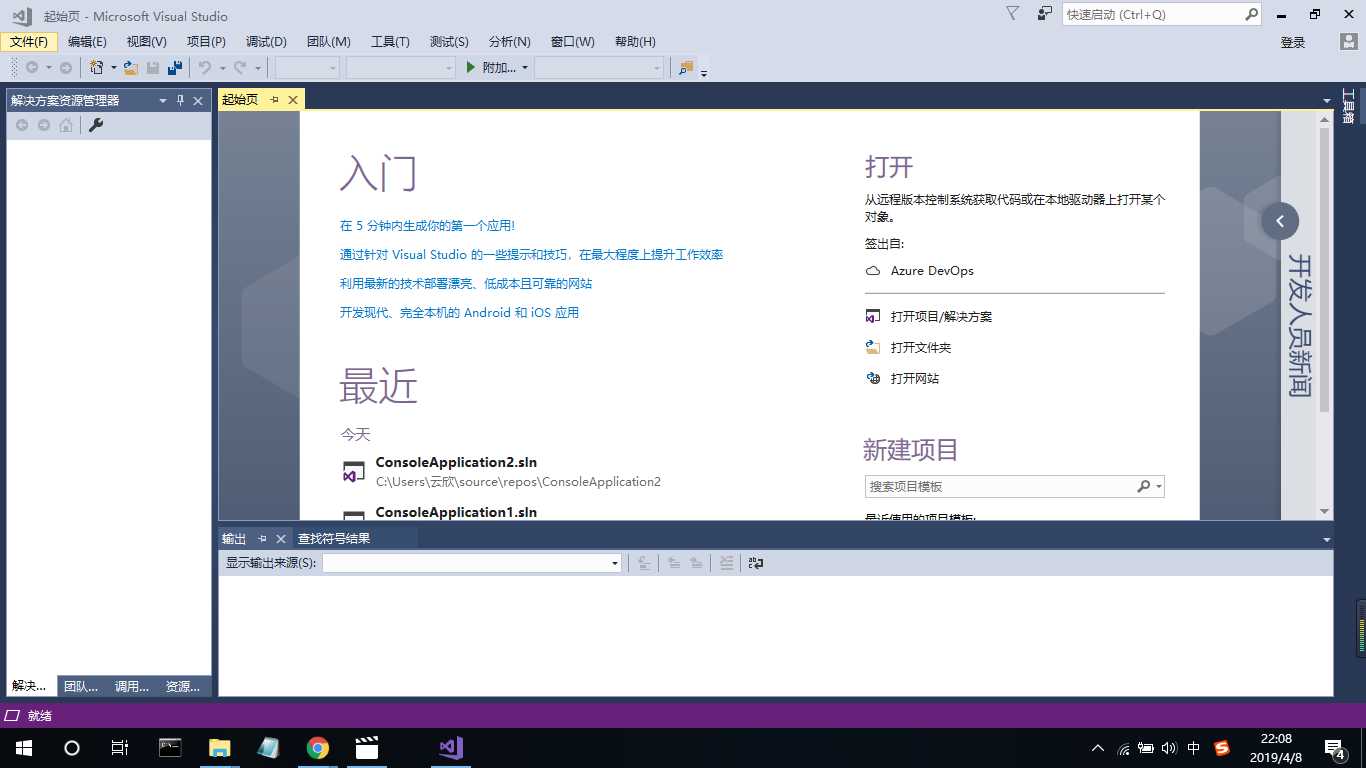Click the Home icon in Solution Explorer
Image resolution: width=1366 pixels, height=768 pixels.
coord(66,125)
